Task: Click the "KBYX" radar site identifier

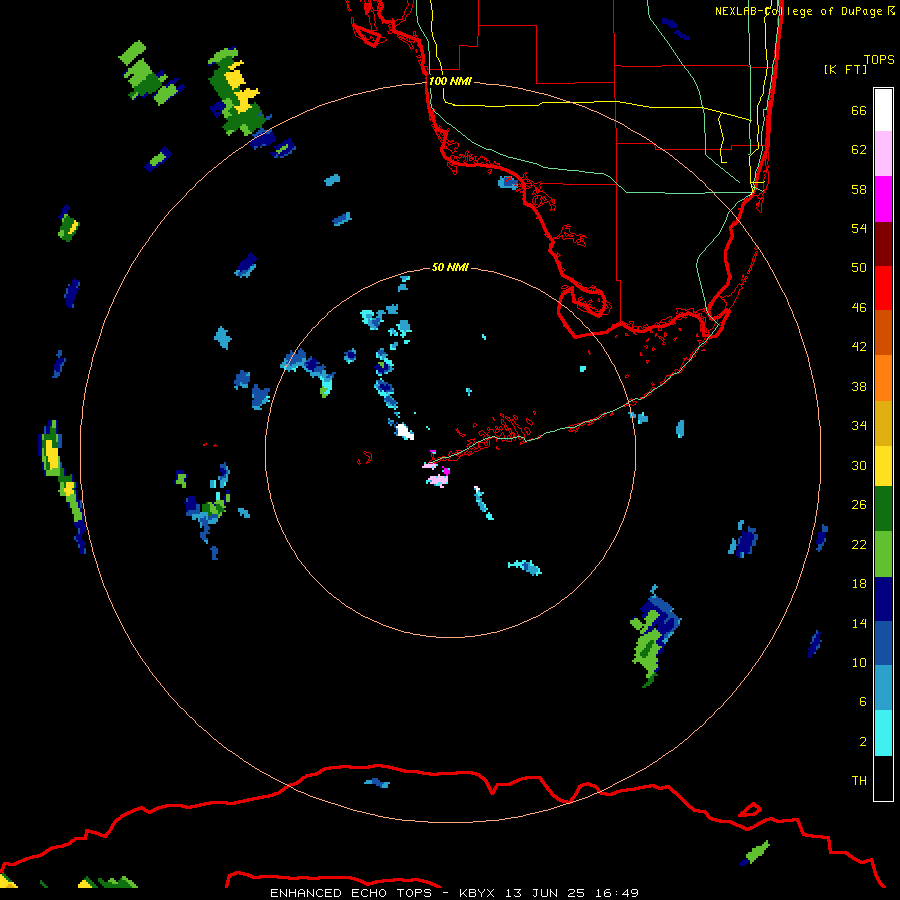Action: (x=477, y=893)
